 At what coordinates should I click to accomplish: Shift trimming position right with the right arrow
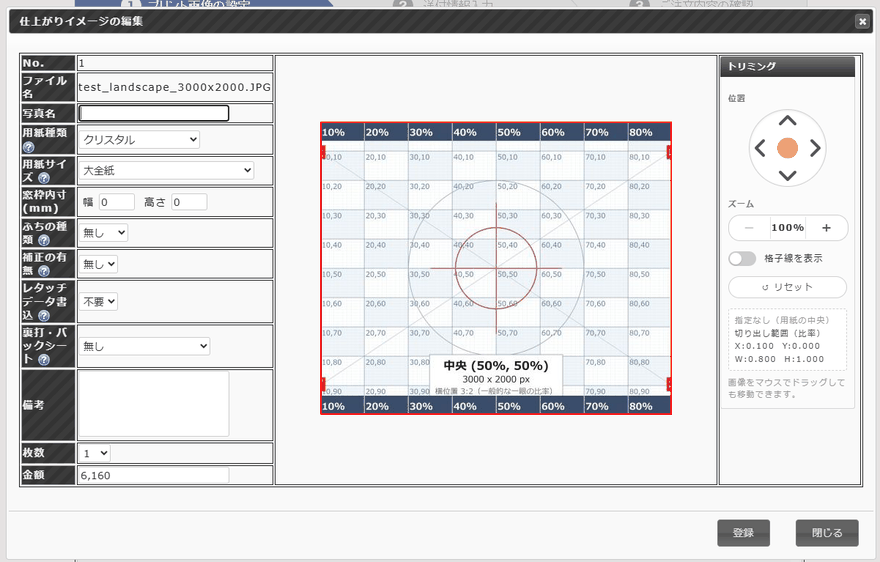[815, 148]
